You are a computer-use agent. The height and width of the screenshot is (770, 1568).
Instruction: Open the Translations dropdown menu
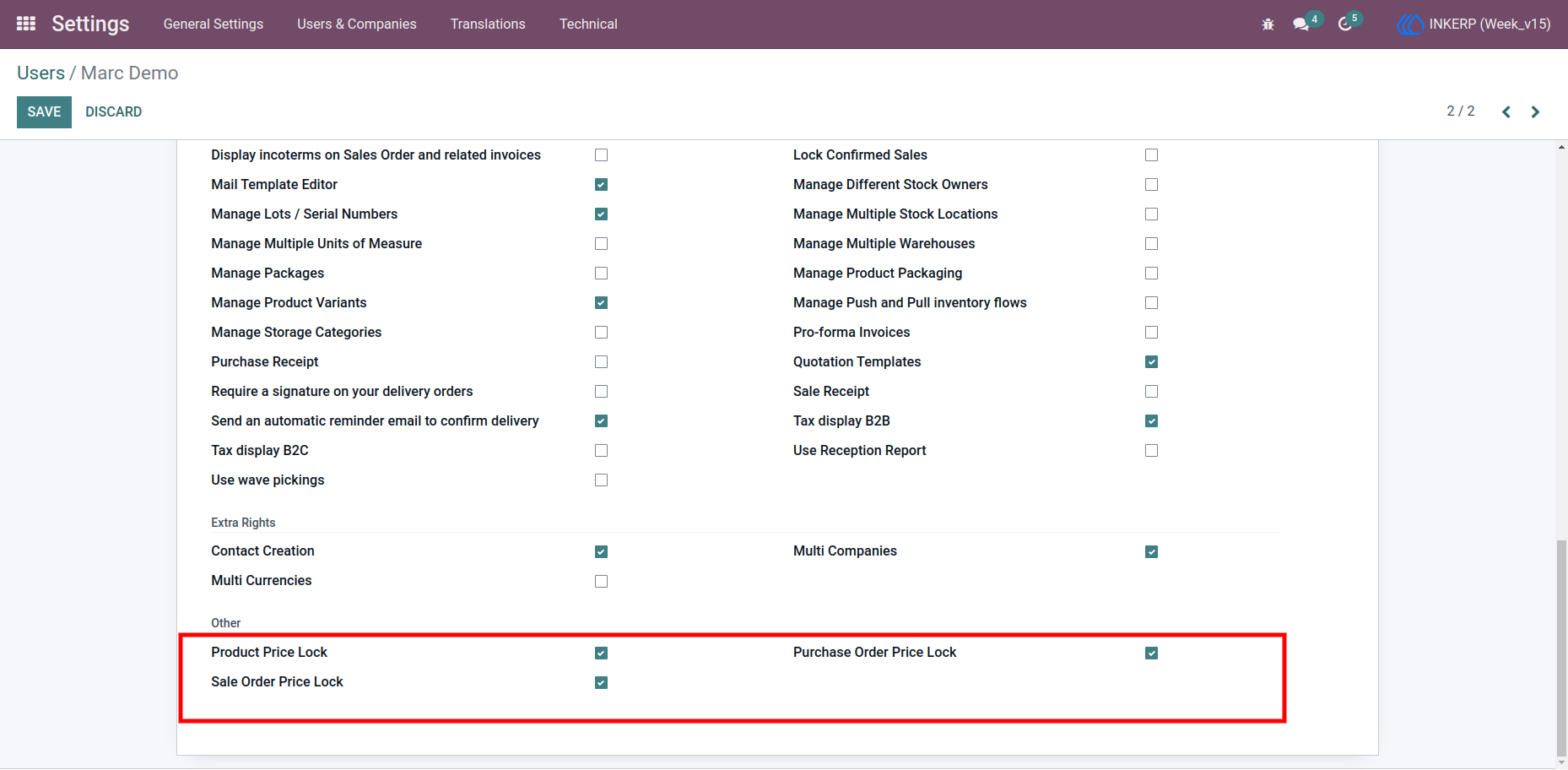pos(488,24)
